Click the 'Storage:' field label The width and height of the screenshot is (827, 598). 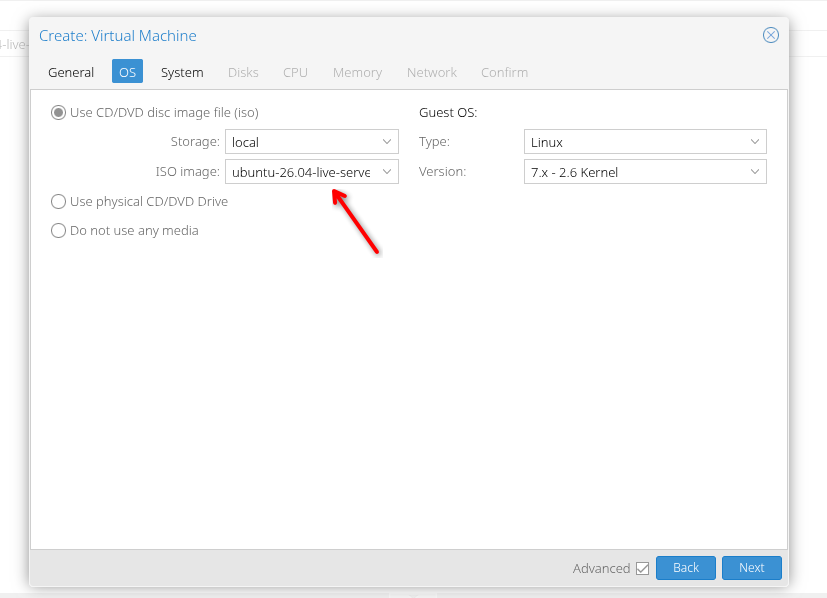click(195, 142)
